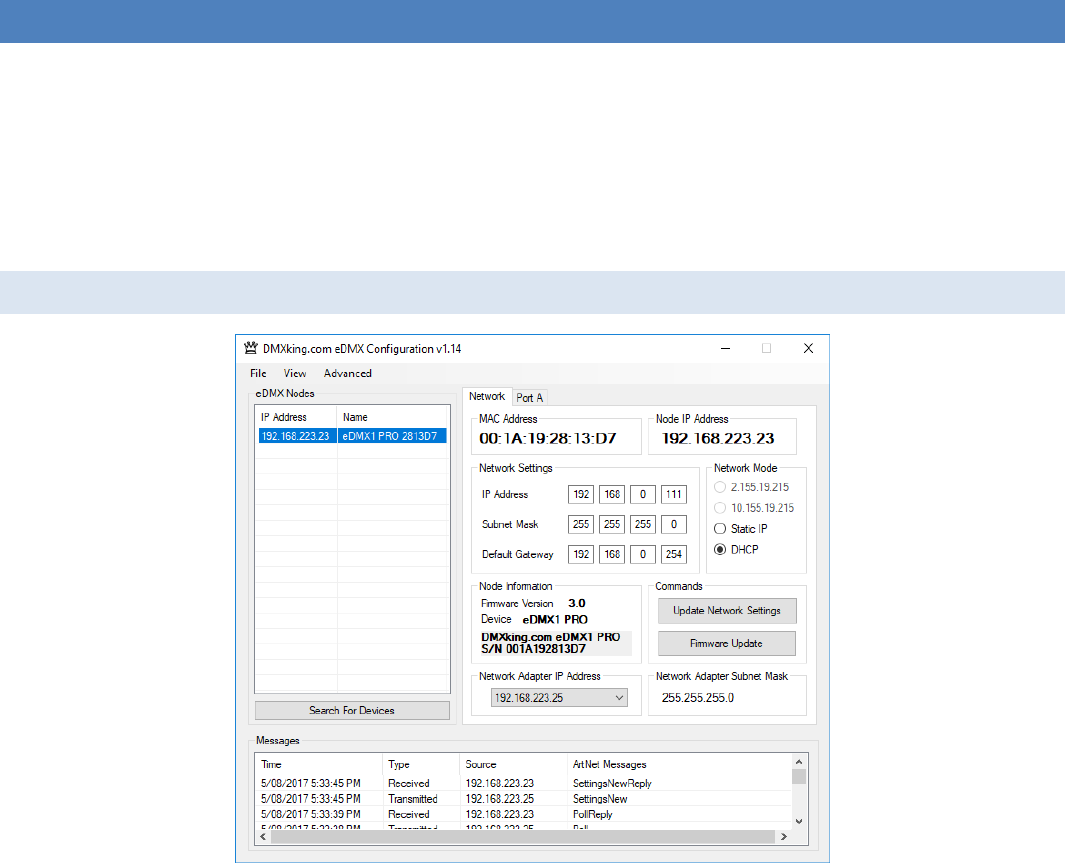Click the Type column header in Messages

(399, 765)
